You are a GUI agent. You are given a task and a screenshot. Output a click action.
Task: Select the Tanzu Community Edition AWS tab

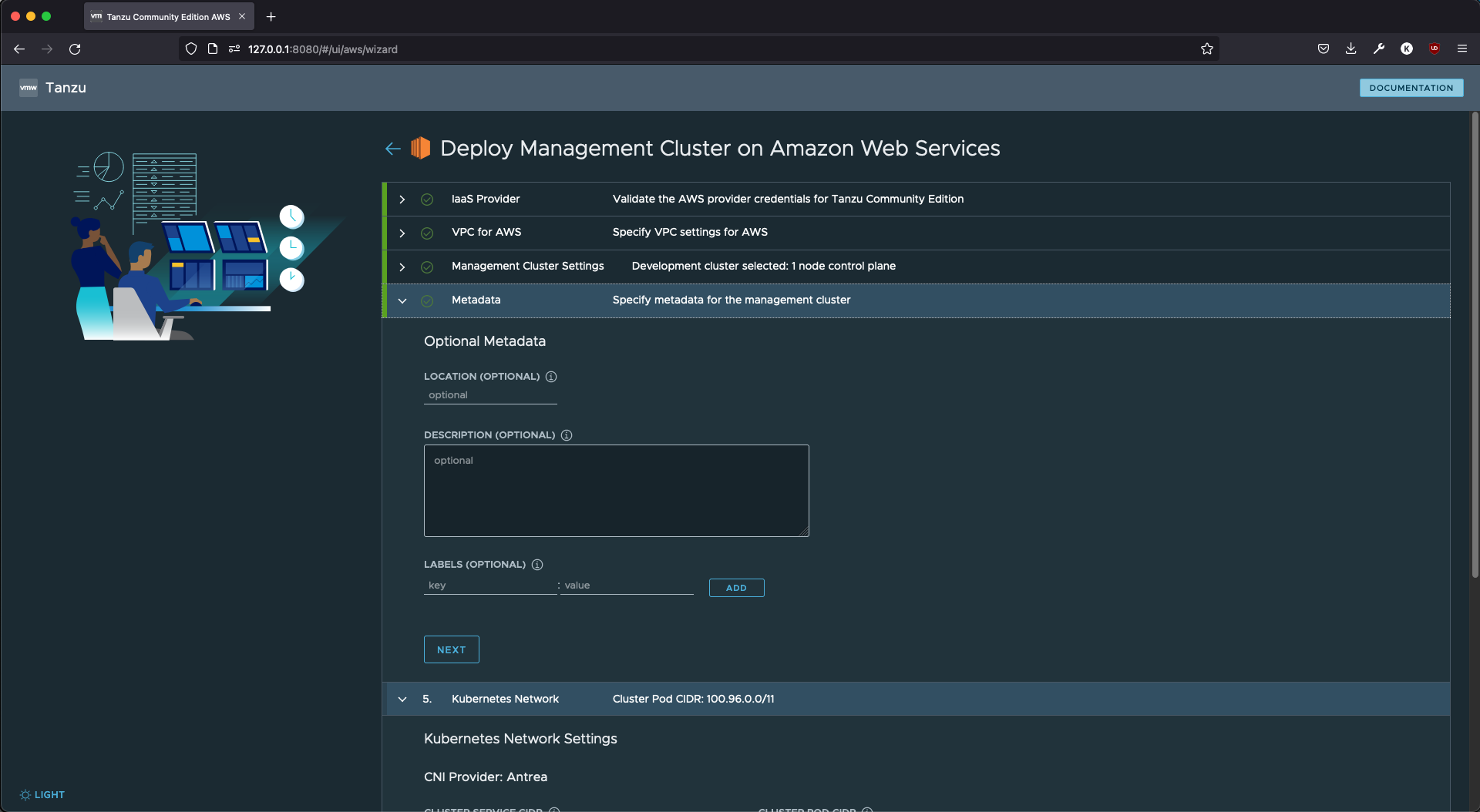[169, 16]
